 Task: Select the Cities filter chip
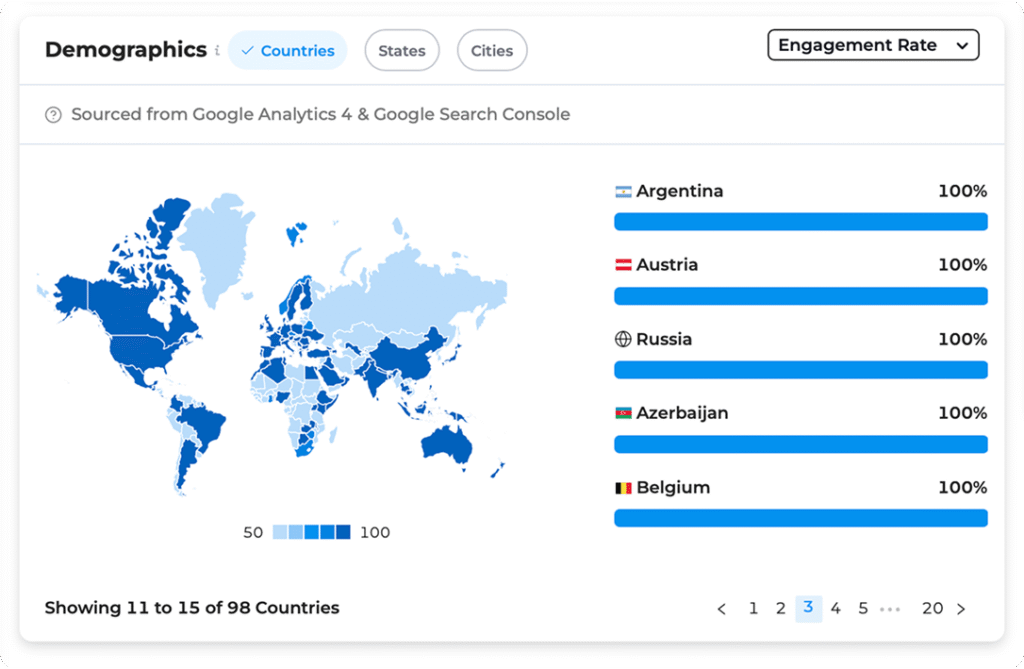(x=492, y=51)
